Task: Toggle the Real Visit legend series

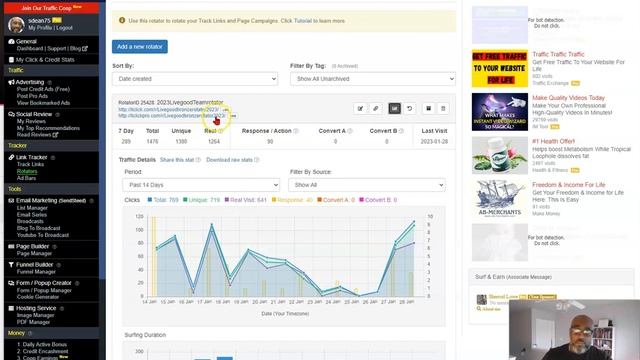Action: [x=245, y=200]
